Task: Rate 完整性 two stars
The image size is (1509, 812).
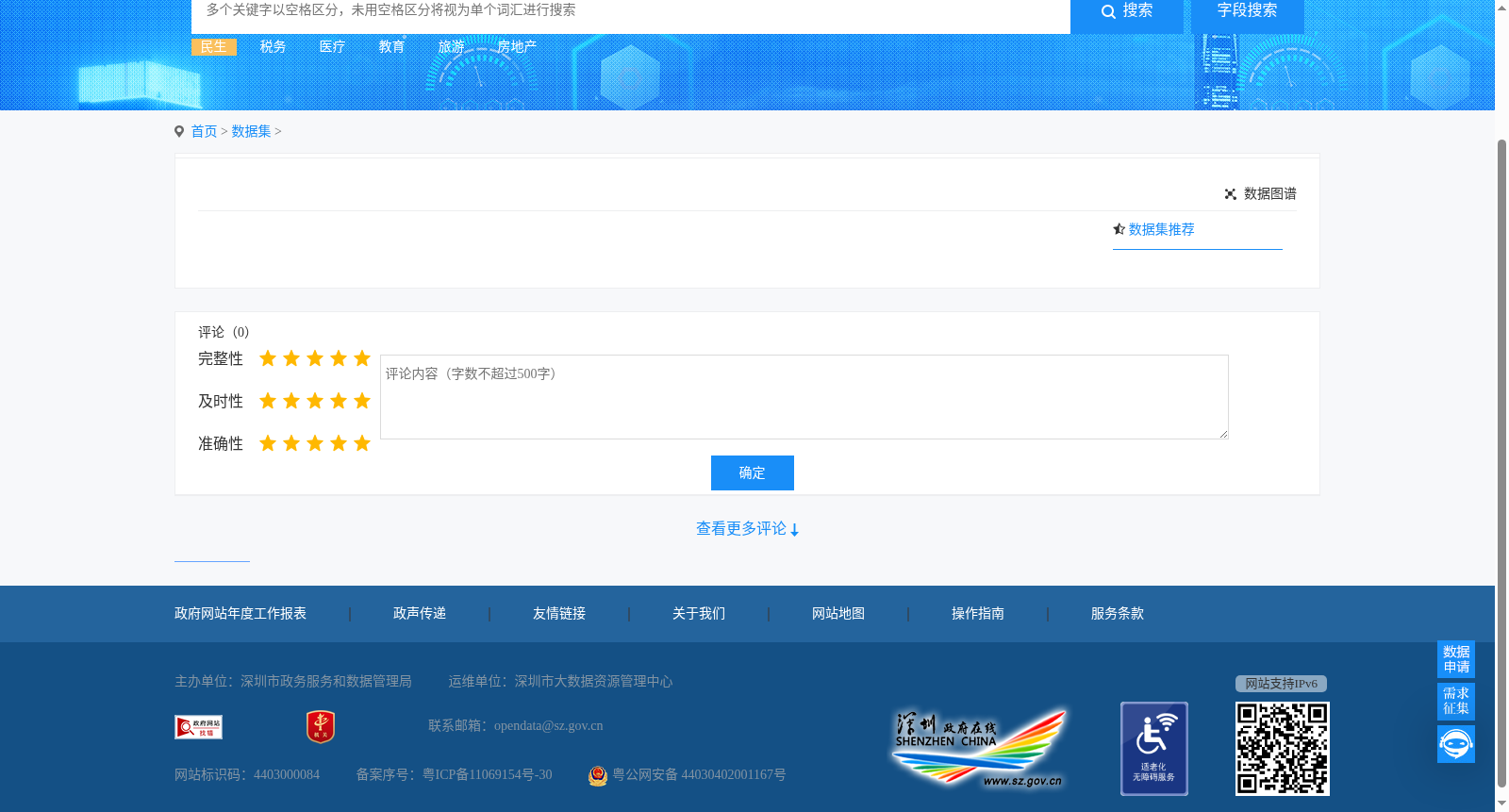Action: point(291,358)
